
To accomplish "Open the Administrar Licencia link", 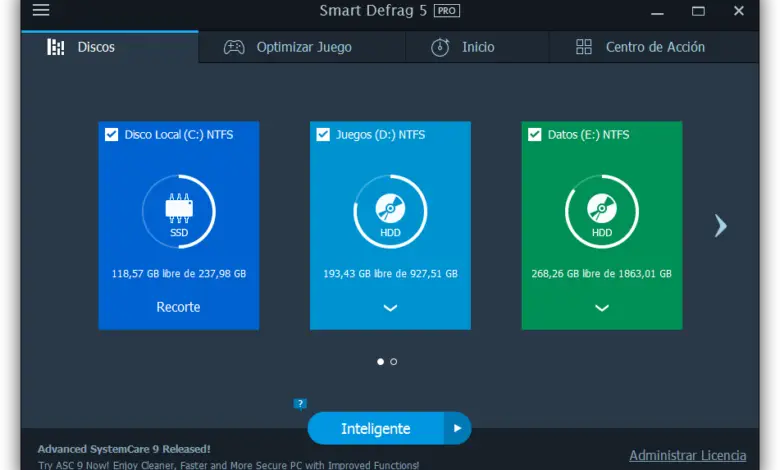I will [687, 455].
